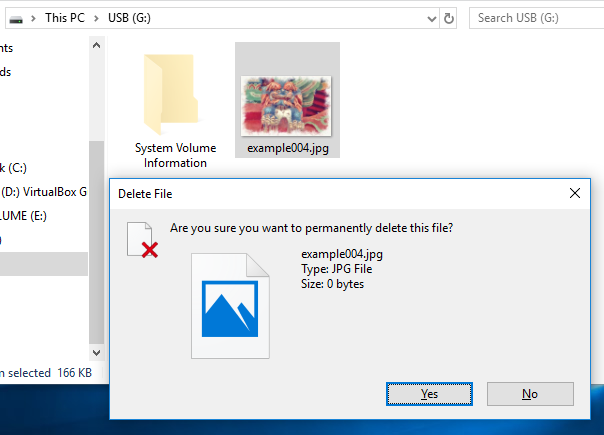Open (D:) VirtualBox drive in sidebar
Screen dimensions: 604x435
click(x=44, y=191)
